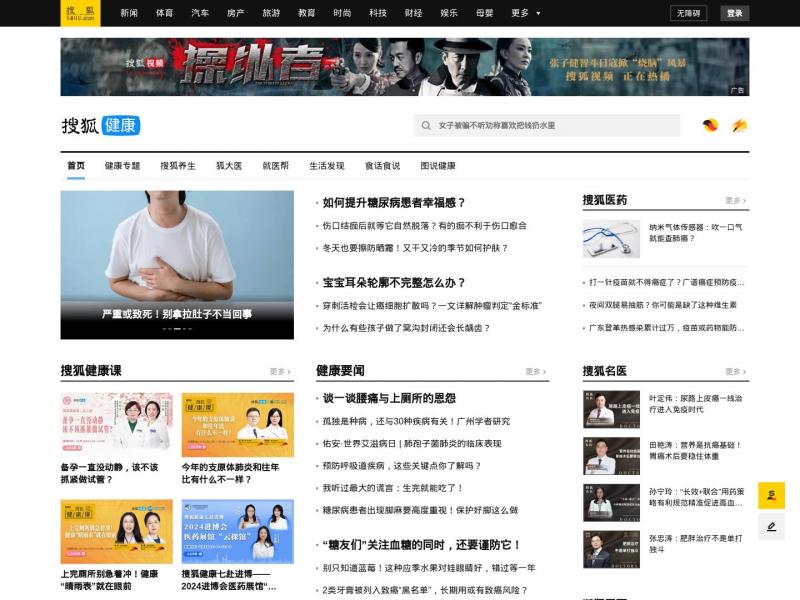800x600 pixels.
Task: Open article 纳米气体传感器 吹一口气
Action: (x=696, y=233)
